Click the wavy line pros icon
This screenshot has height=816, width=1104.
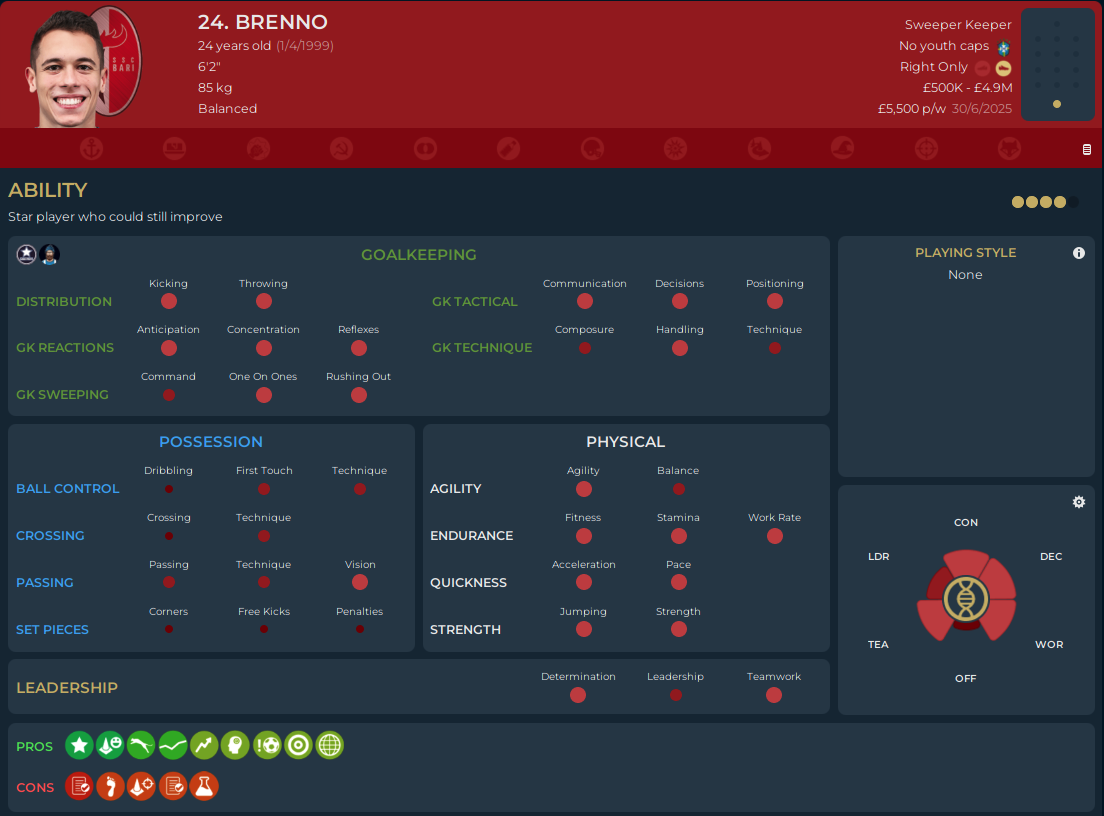click(173, 745)
